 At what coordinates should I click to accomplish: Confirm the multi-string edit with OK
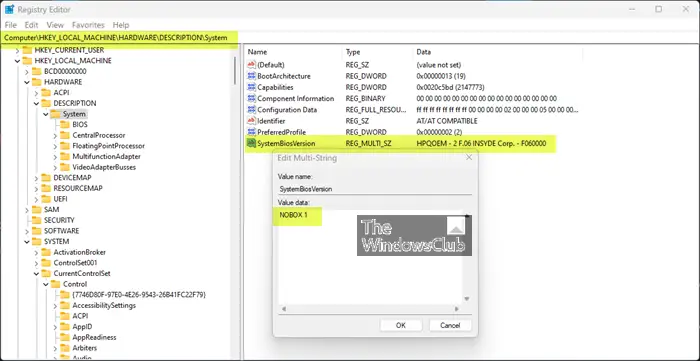pyautogui.click(x=401, y=325)
